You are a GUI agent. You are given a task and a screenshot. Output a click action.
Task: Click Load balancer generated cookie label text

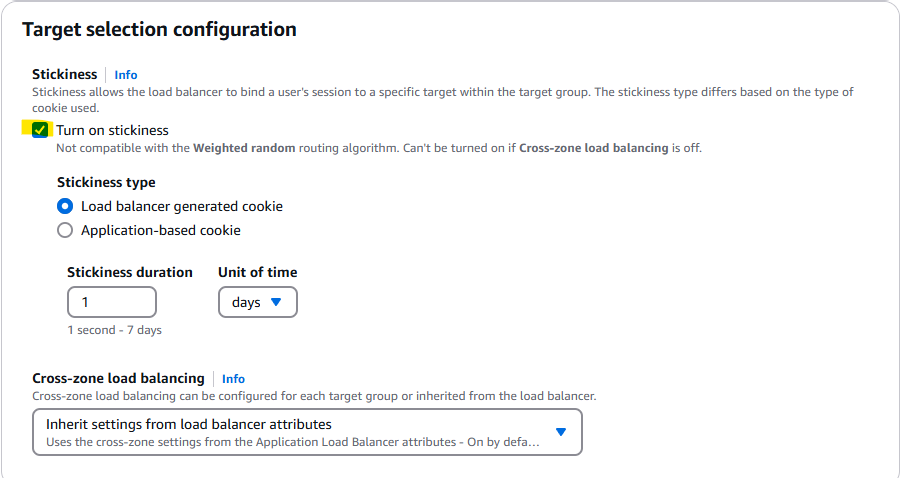(x=182, y=206)
